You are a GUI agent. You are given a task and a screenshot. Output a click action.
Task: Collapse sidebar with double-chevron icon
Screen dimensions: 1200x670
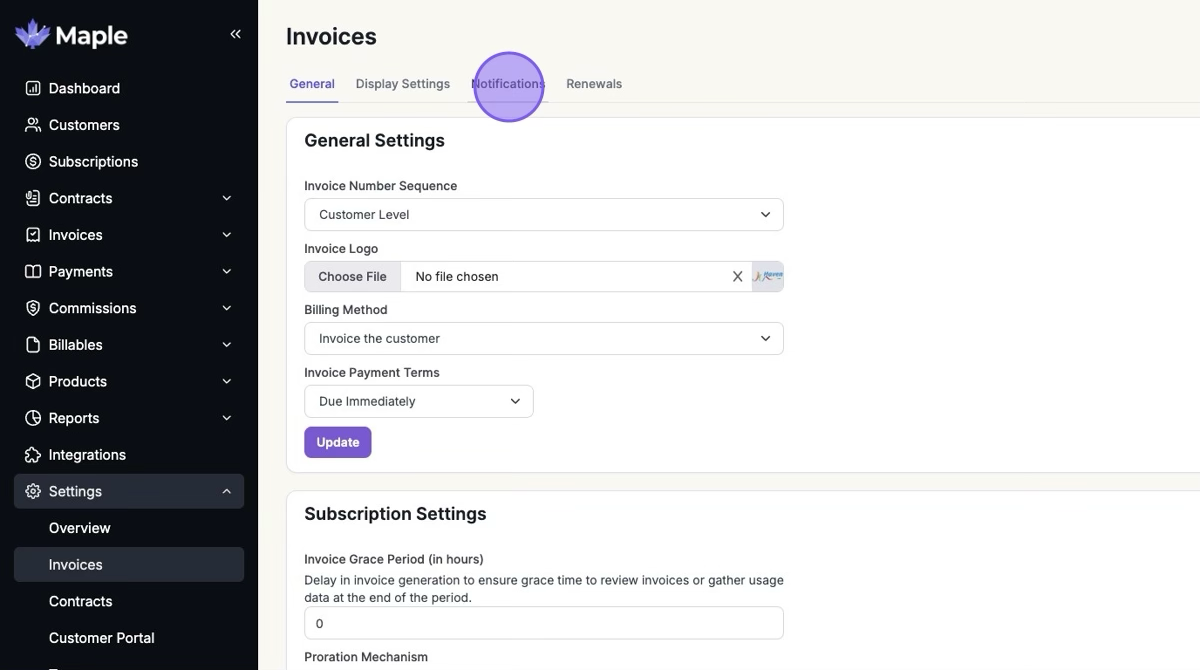click(235, 34)
